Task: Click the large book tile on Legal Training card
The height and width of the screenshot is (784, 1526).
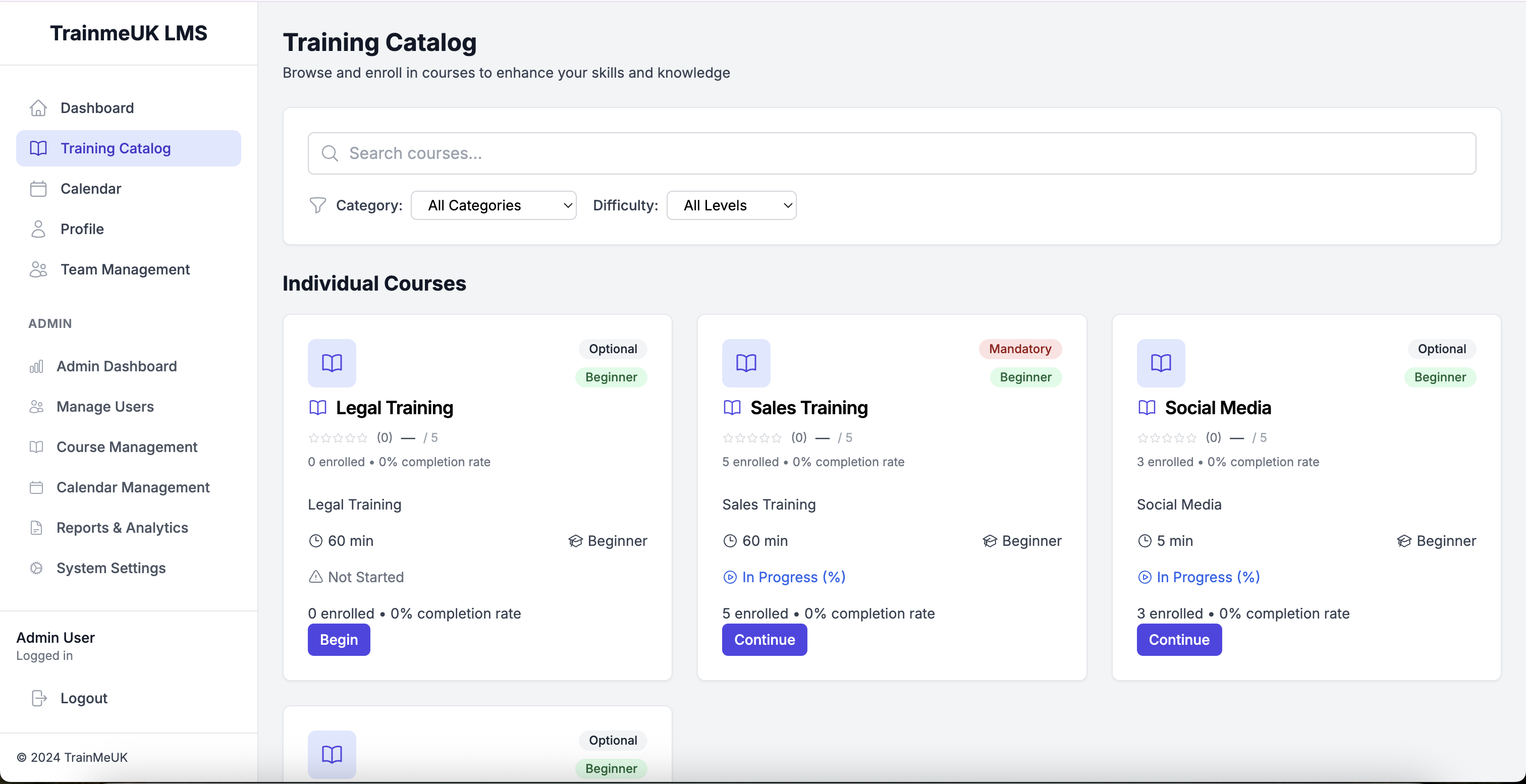Action: click(x=332, y=363)
